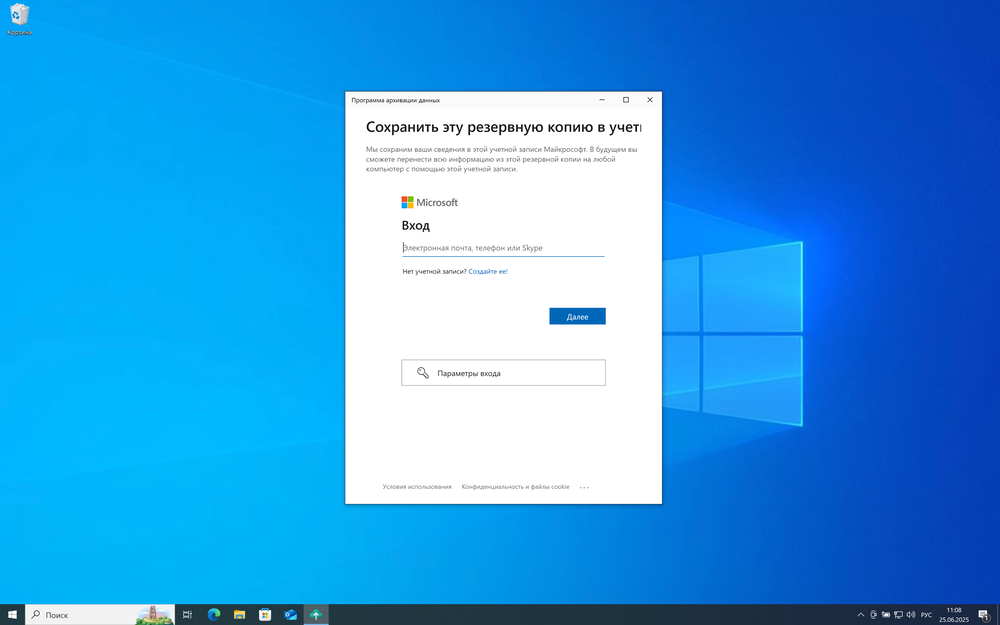
Task: Show hidden tray icons chevron
Action: pyautogui.click(x=860, y=615)
